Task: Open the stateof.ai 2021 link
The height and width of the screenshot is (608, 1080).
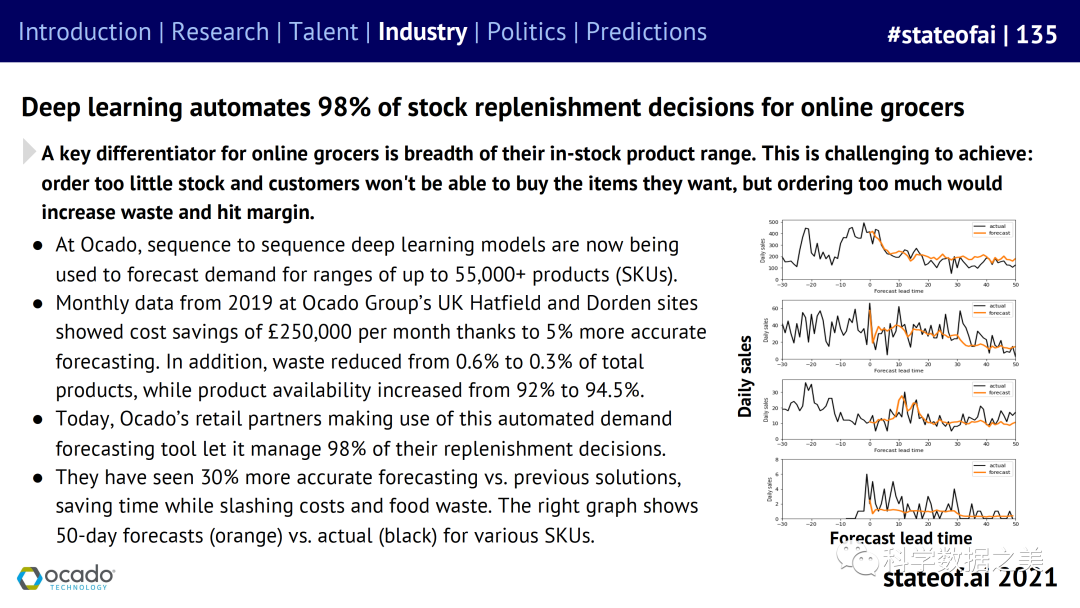Action: point(969,577)
